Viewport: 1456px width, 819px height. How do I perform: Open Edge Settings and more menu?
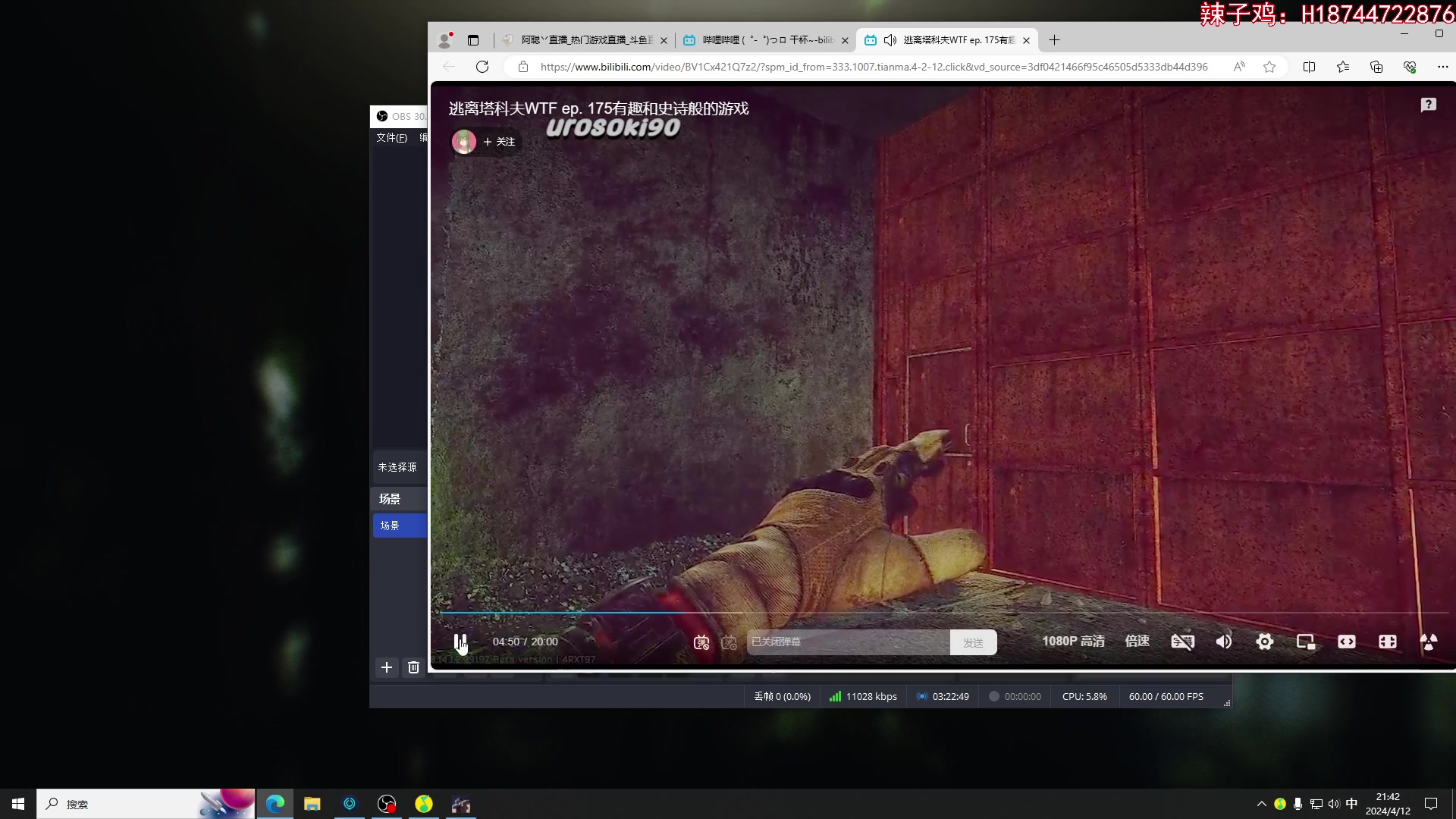pos(1443,67)
